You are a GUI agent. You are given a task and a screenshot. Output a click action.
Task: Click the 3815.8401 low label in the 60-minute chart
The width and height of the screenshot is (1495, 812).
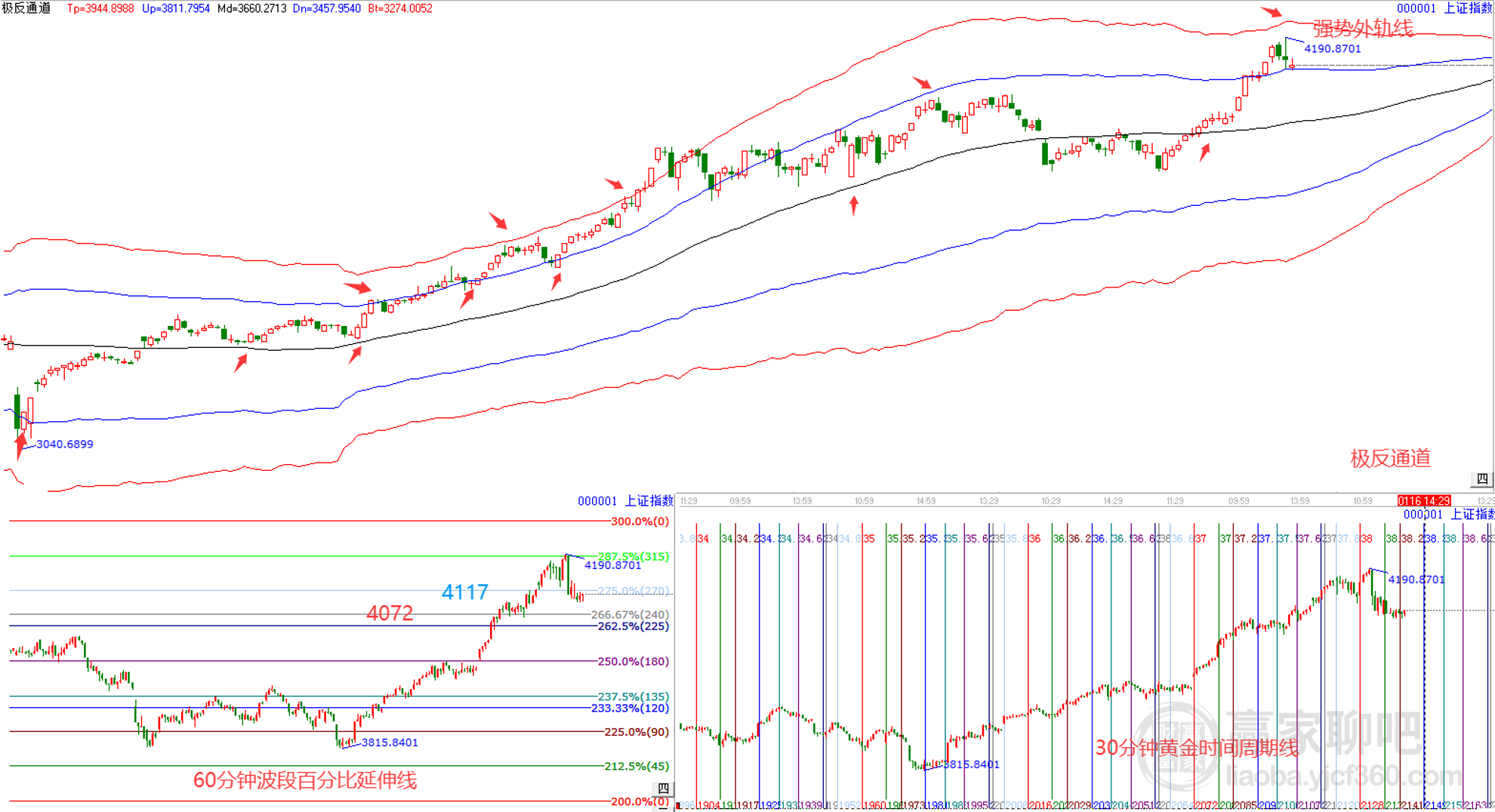pyautogui.click(x=390, y=743)
